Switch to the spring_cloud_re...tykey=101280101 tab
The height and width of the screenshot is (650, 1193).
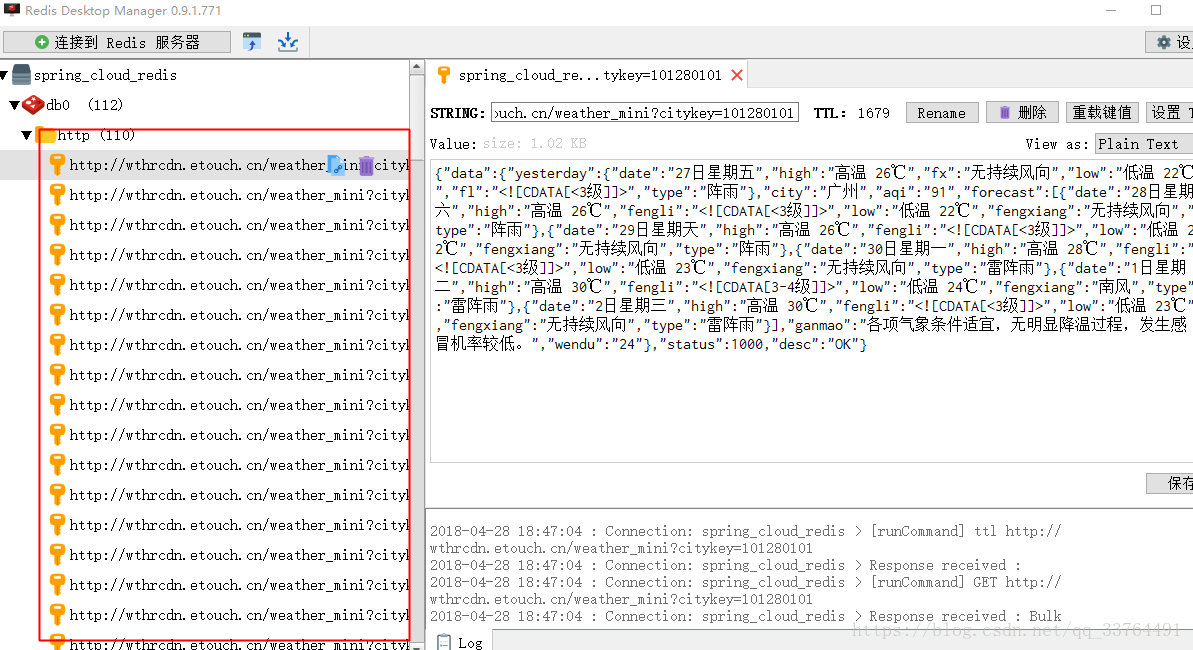pyautogui.click(x=590, y=75)
